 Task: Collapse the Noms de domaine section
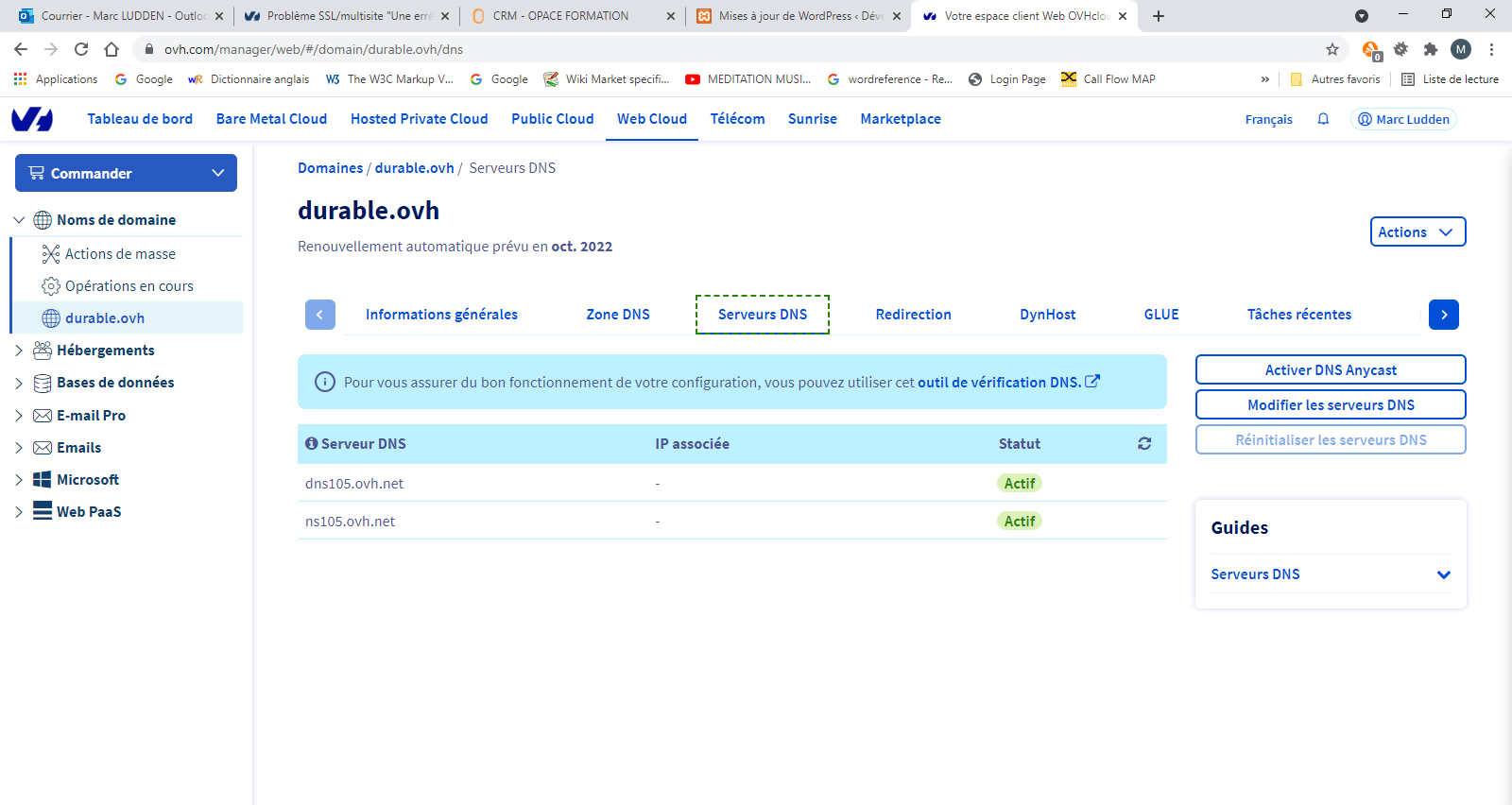pos(19,220)
